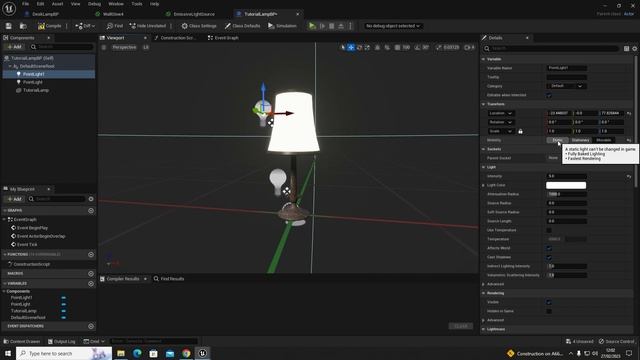Image resolution: width=640 pixels, height=360 pixels.
Task: Open Class Defaults
Action: [242, 26]
